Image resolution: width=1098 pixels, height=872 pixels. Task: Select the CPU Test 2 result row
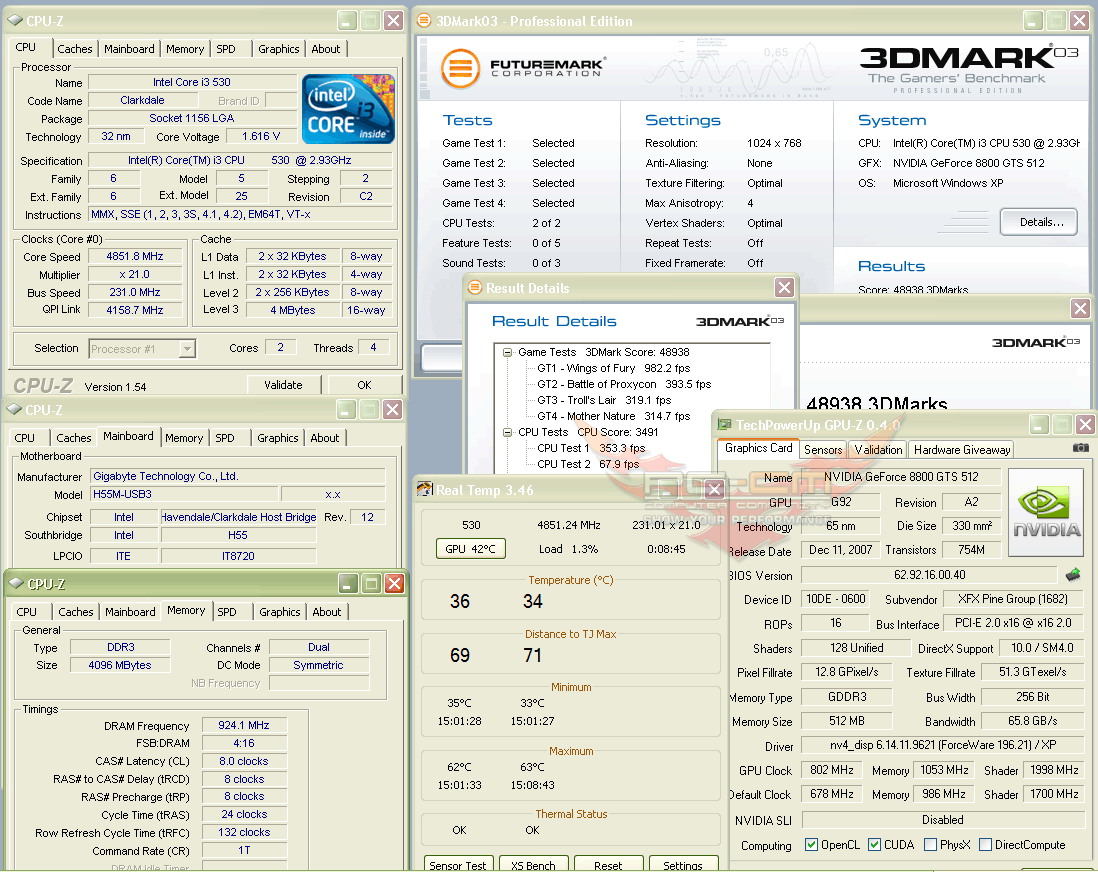coord(588,464)
